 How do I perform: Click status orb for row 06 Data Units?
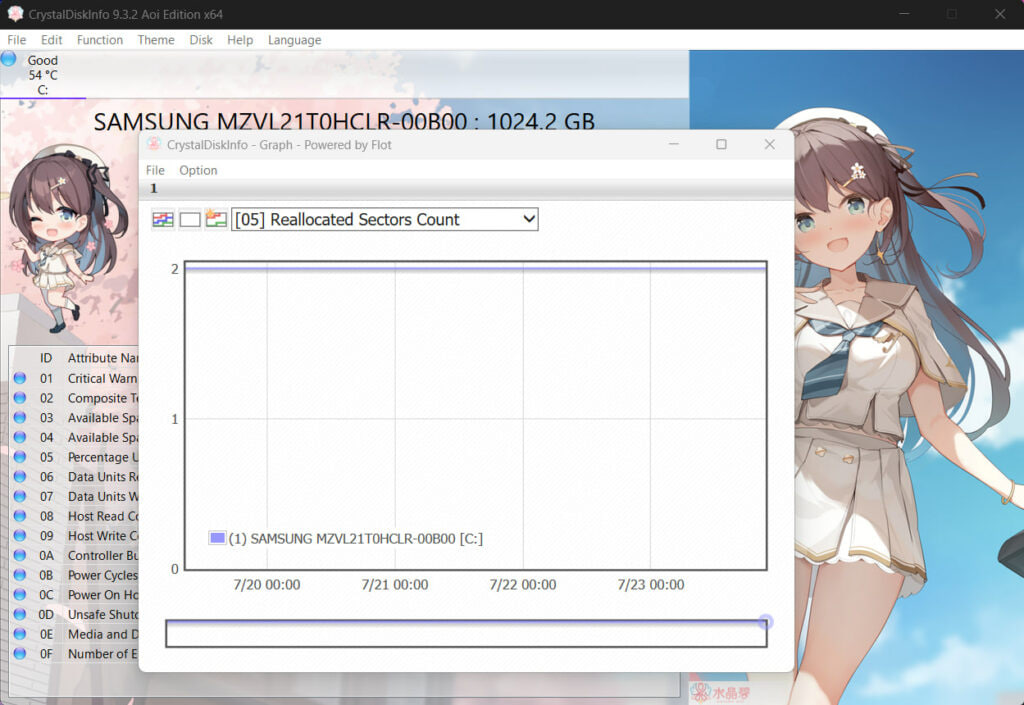[x=20, y=476]
